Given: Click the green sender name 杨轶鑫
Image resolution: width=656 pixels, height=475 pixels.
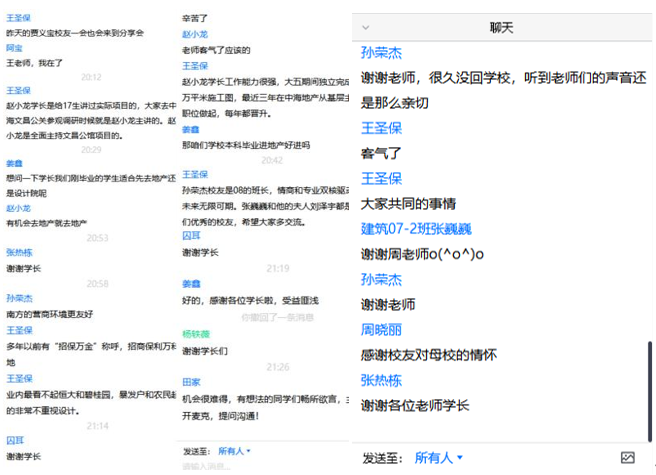Looking at the screenshot, I should click(x=196, y=333).
